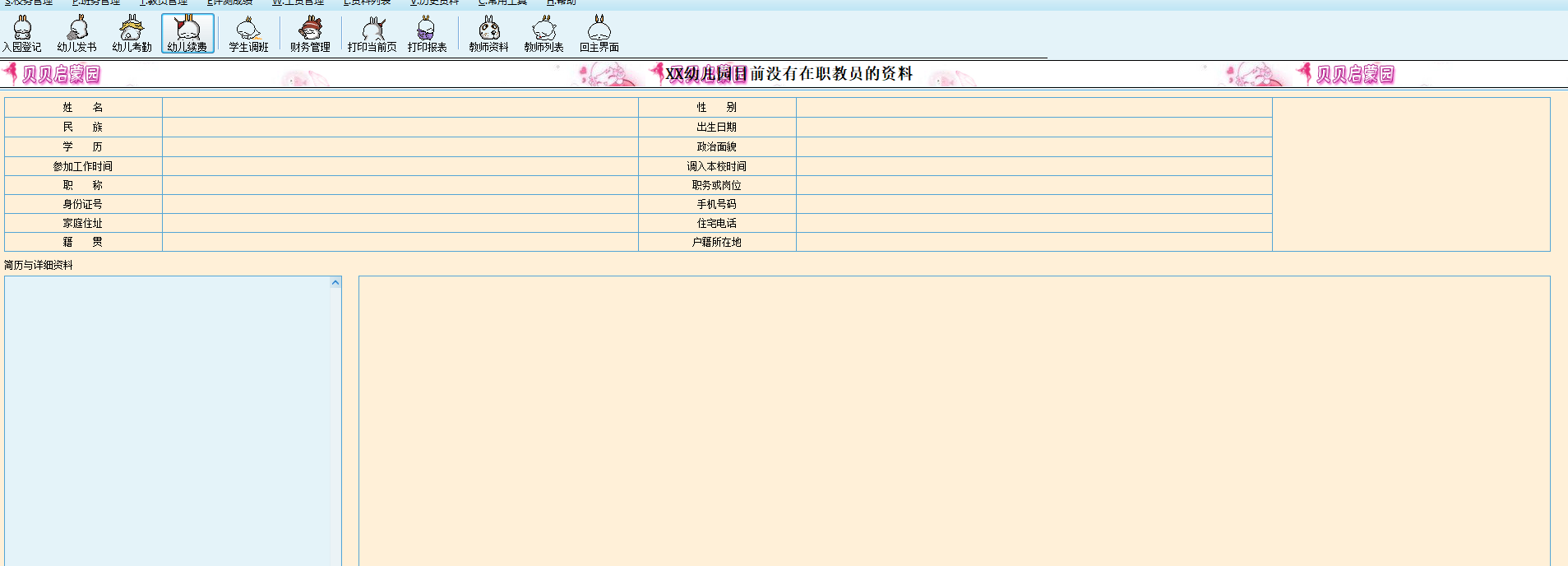Click the 出生日期 birth date field

[x=1034, y=127]
